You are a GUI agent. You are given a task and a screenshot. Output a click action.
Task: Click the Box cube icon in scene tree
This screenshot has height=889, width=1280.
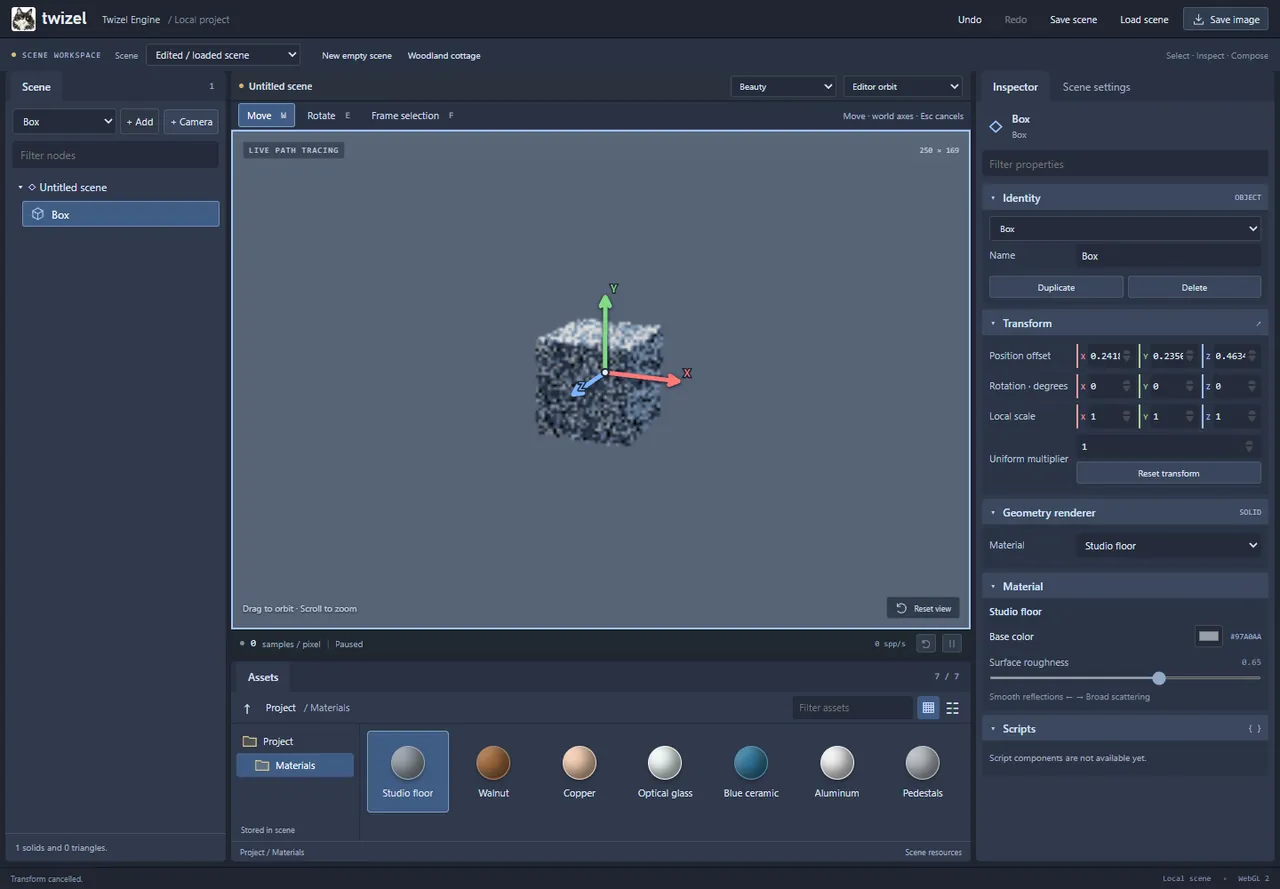[37, 214]
